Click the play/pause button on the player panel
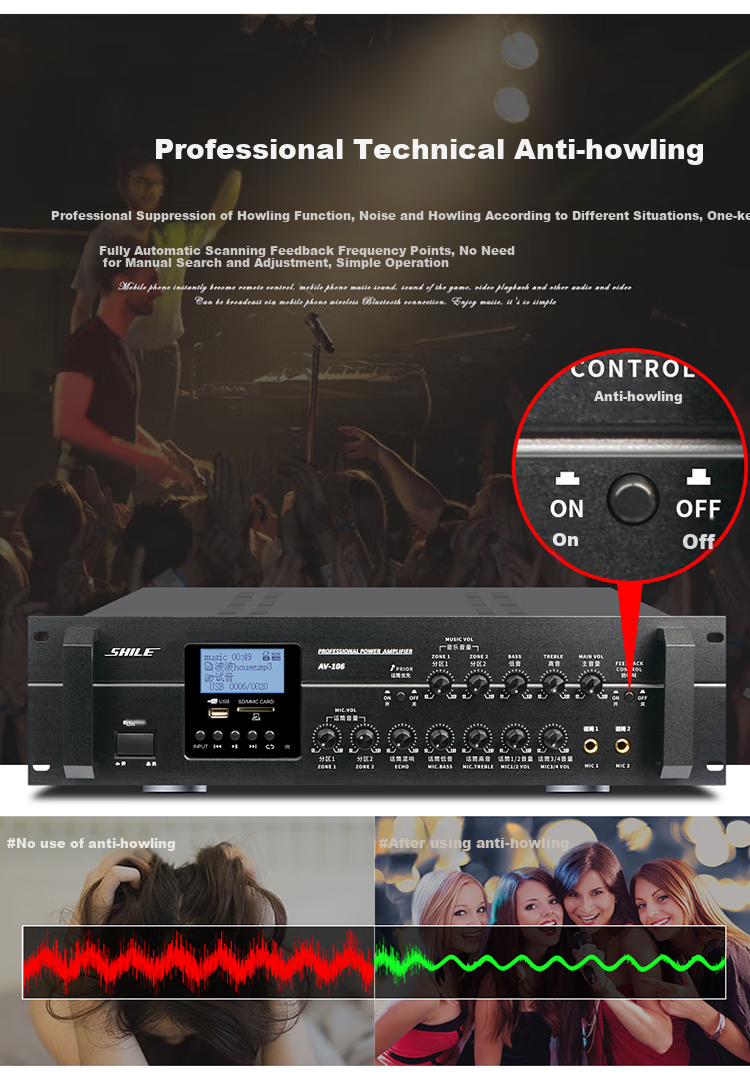 [x=235, y=735]
